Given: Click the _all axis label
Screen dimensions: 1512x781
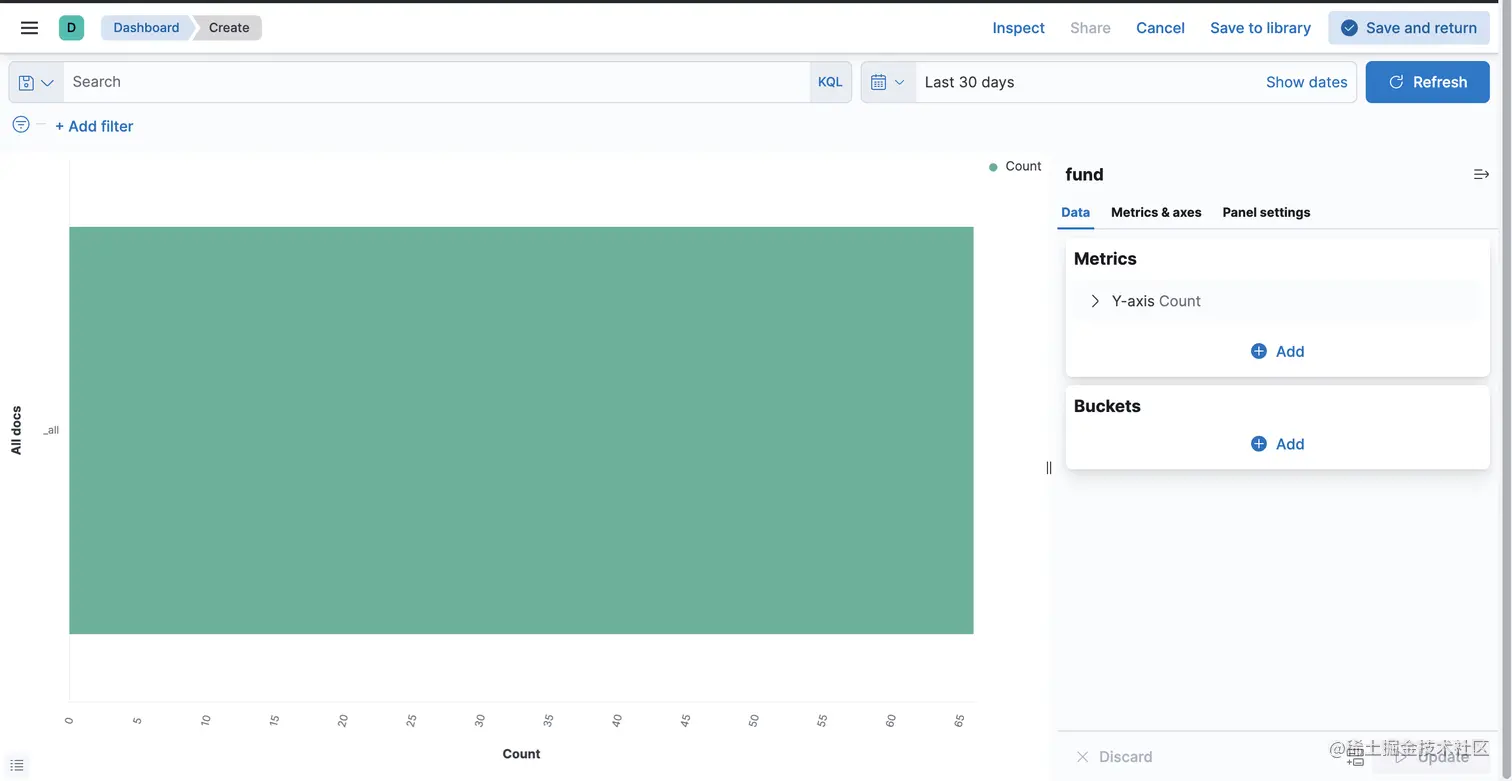Looking at the screenshot, I should [51, 430].
